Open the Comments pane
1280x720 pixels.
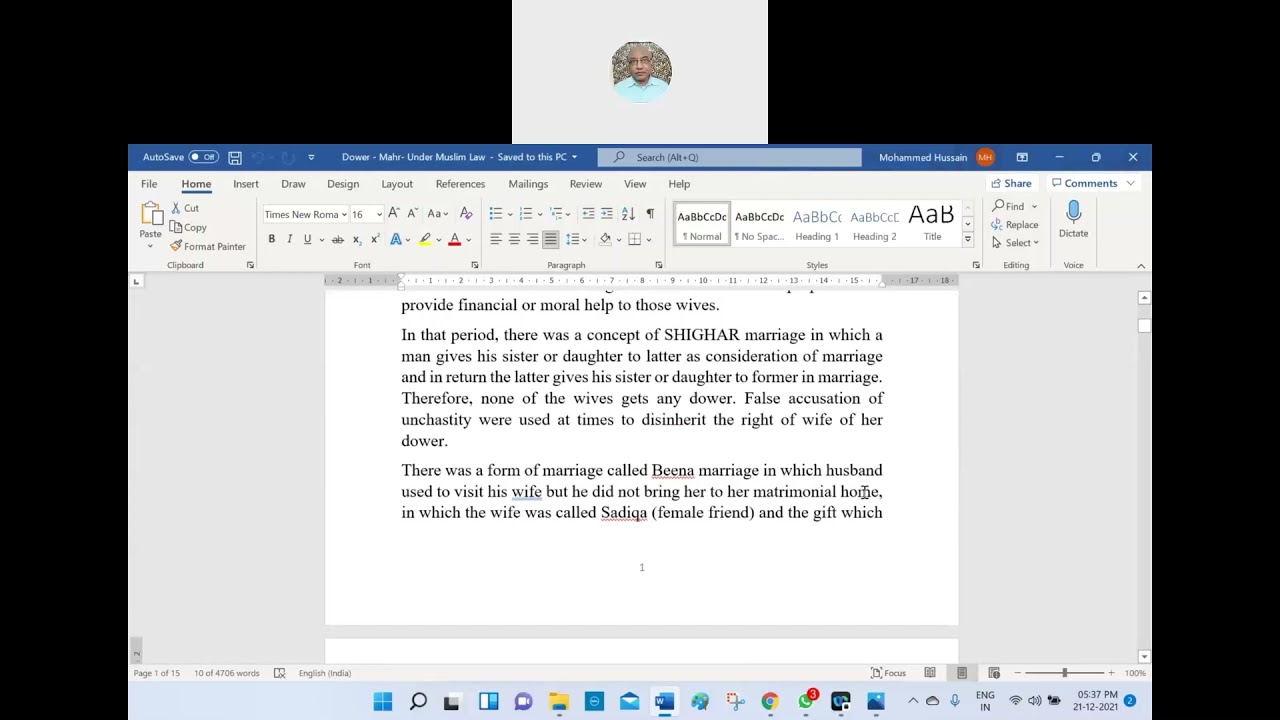point(1092,184)
